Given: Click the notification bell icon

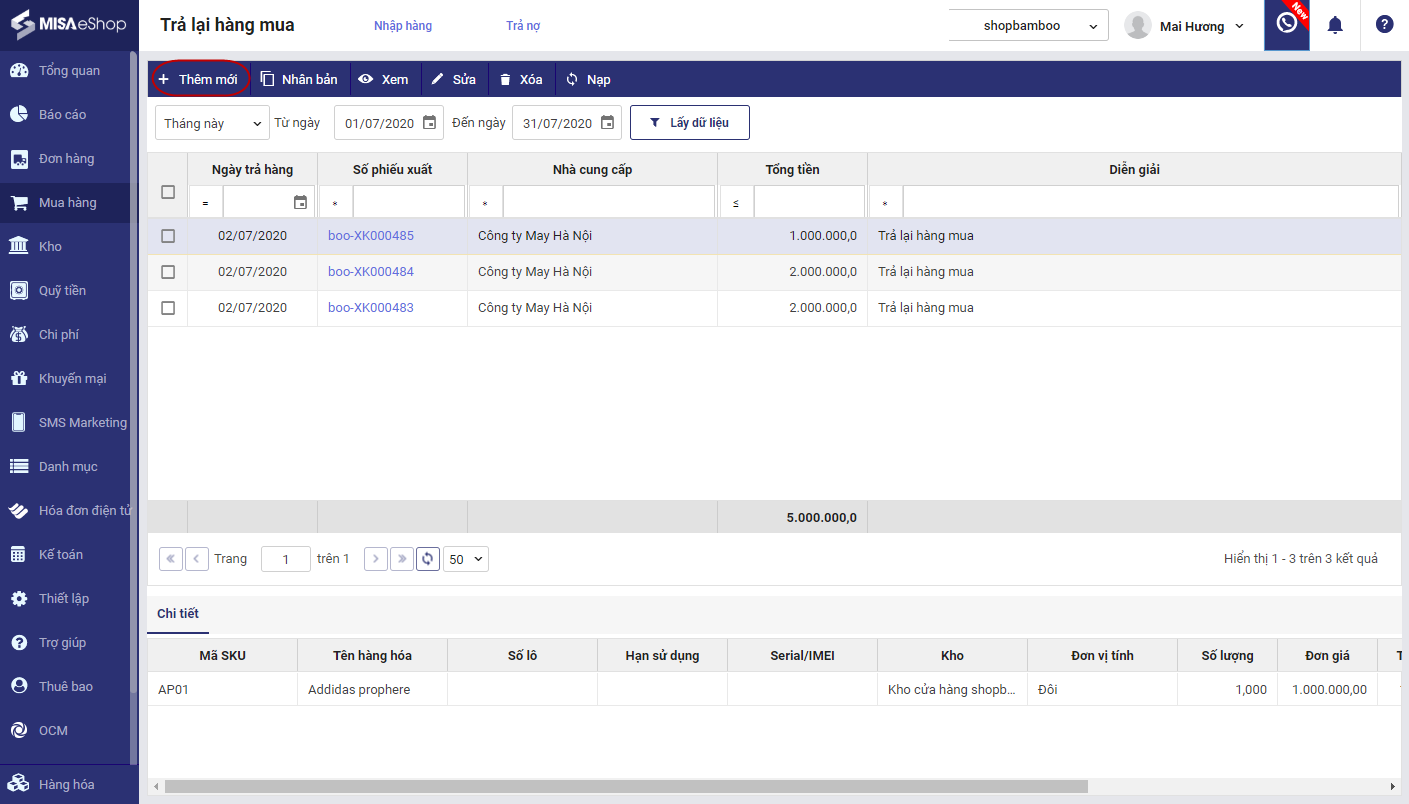Looking at the screenshot, I should tap(1334, 26).
